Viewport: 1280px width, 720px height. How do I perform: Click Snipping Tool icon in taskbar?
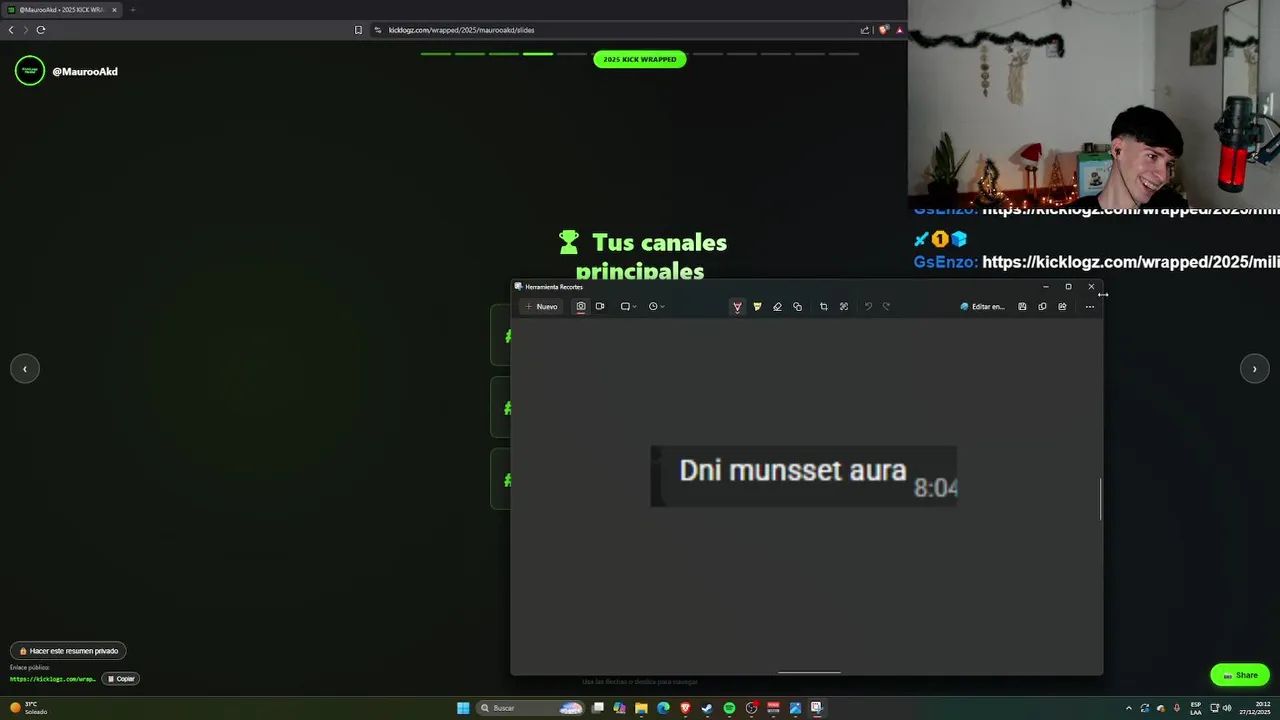click(817, 708)
